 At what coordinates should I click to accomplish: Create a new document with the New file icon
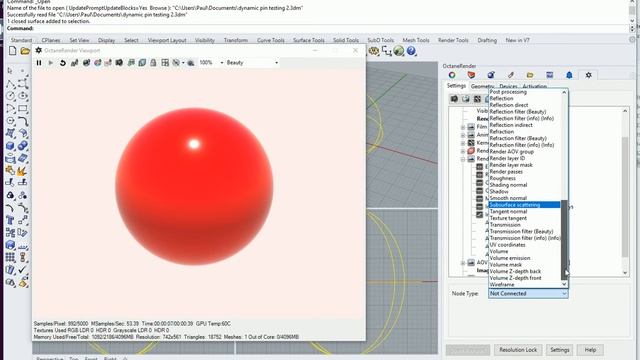click(12, 51)
